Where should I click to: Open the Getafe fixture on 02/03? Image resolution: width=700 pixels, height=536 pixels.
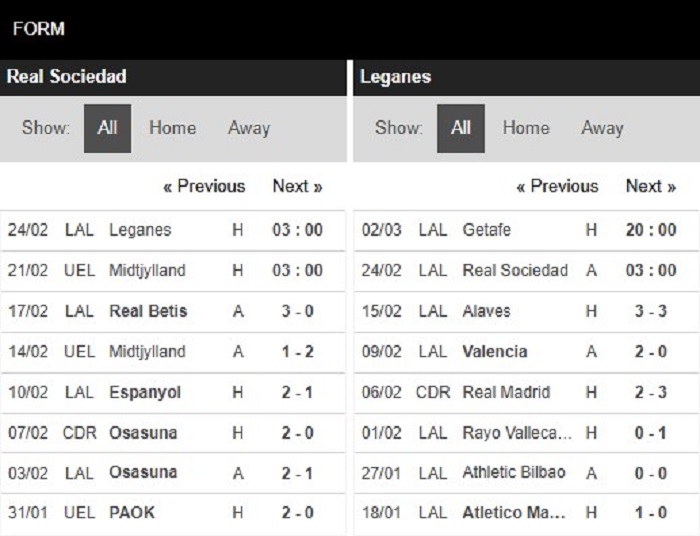coord(526,230)
